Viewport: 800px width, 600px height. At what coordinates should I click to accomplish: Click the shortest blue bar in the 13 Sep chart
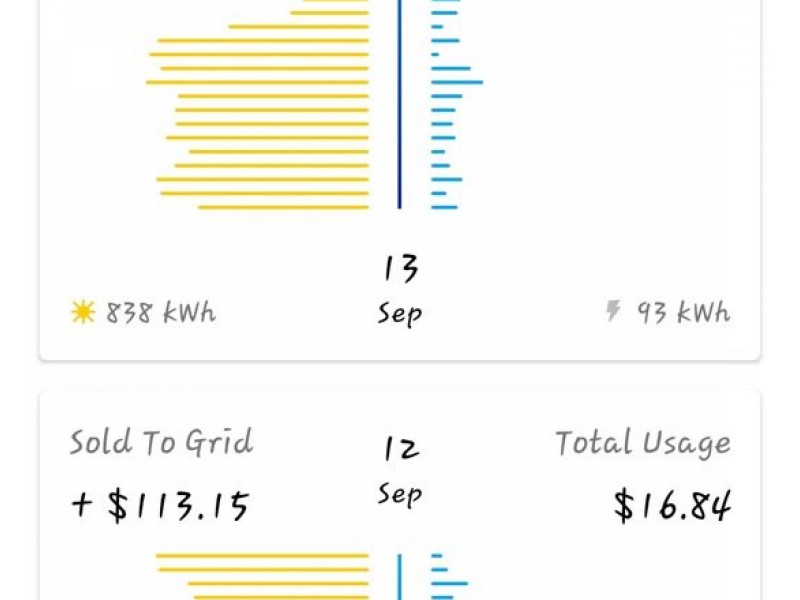click(435, 54)
